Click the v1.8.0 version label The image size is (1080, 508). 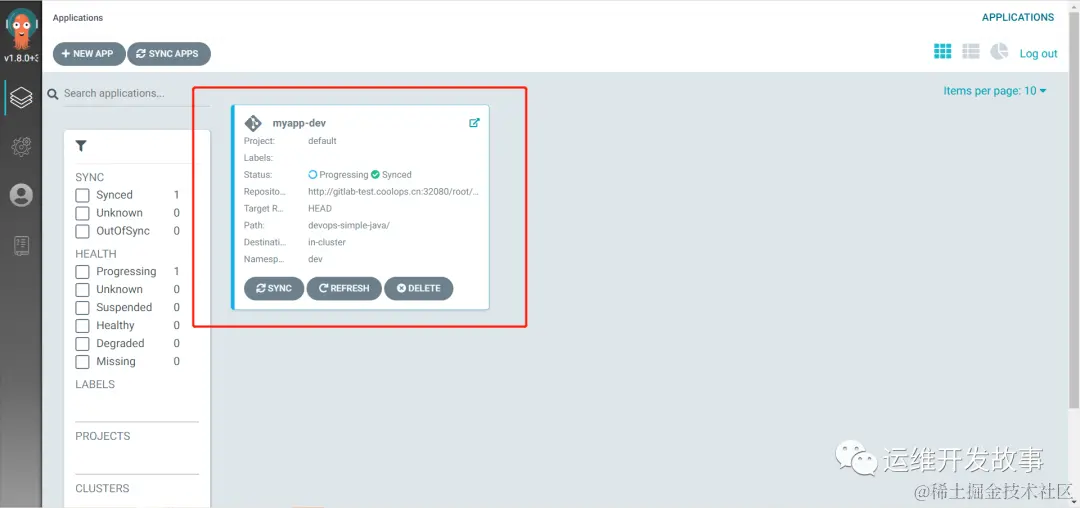(21, 58)
